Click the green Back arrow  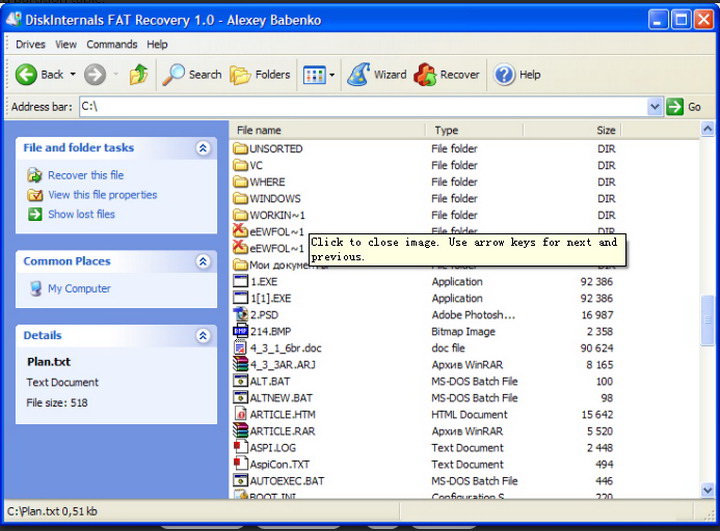[x=27, y=74]
